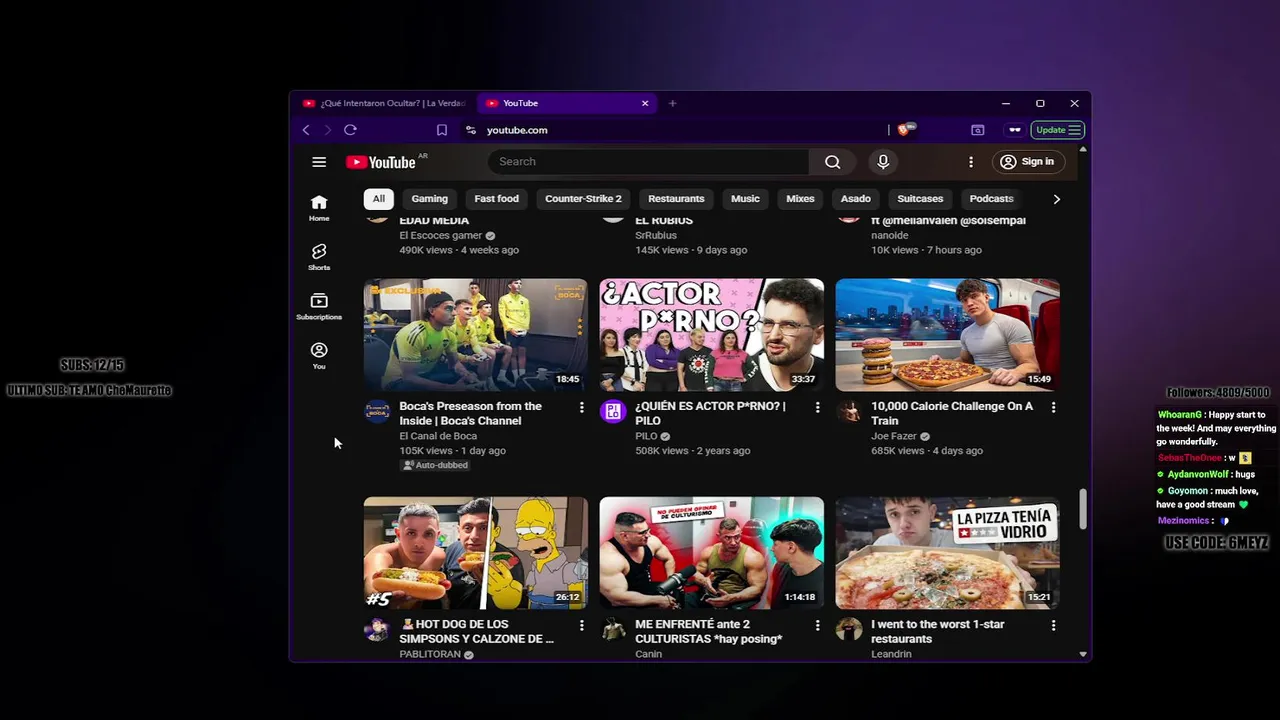The width and height of the screenshot is (1280, 720).
Task: Open the PILO channel avatar
Action: pyautogui.click(x=612, y=411)
